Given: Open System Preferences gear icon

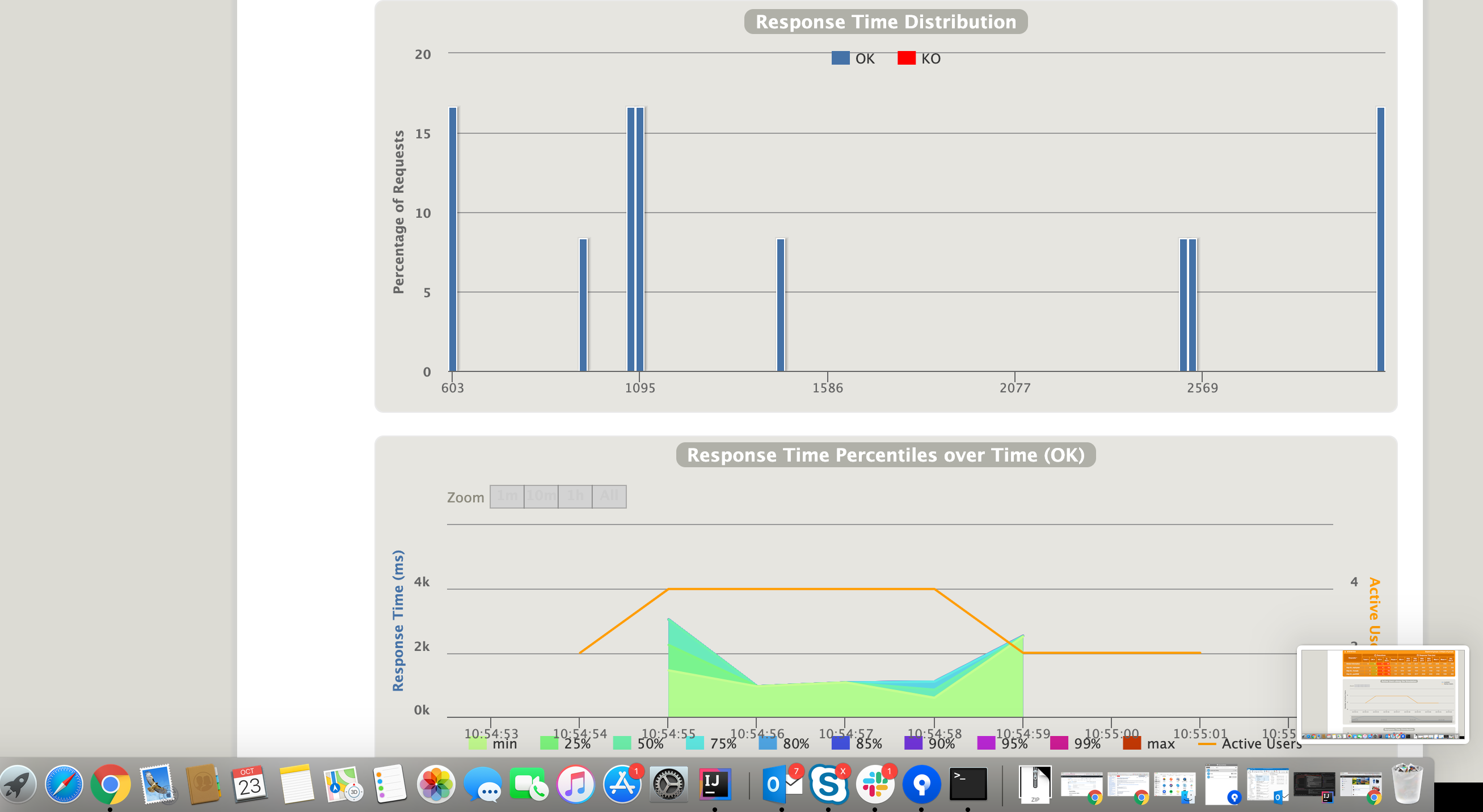Looking at the screenshot, I should pos(668,784).
